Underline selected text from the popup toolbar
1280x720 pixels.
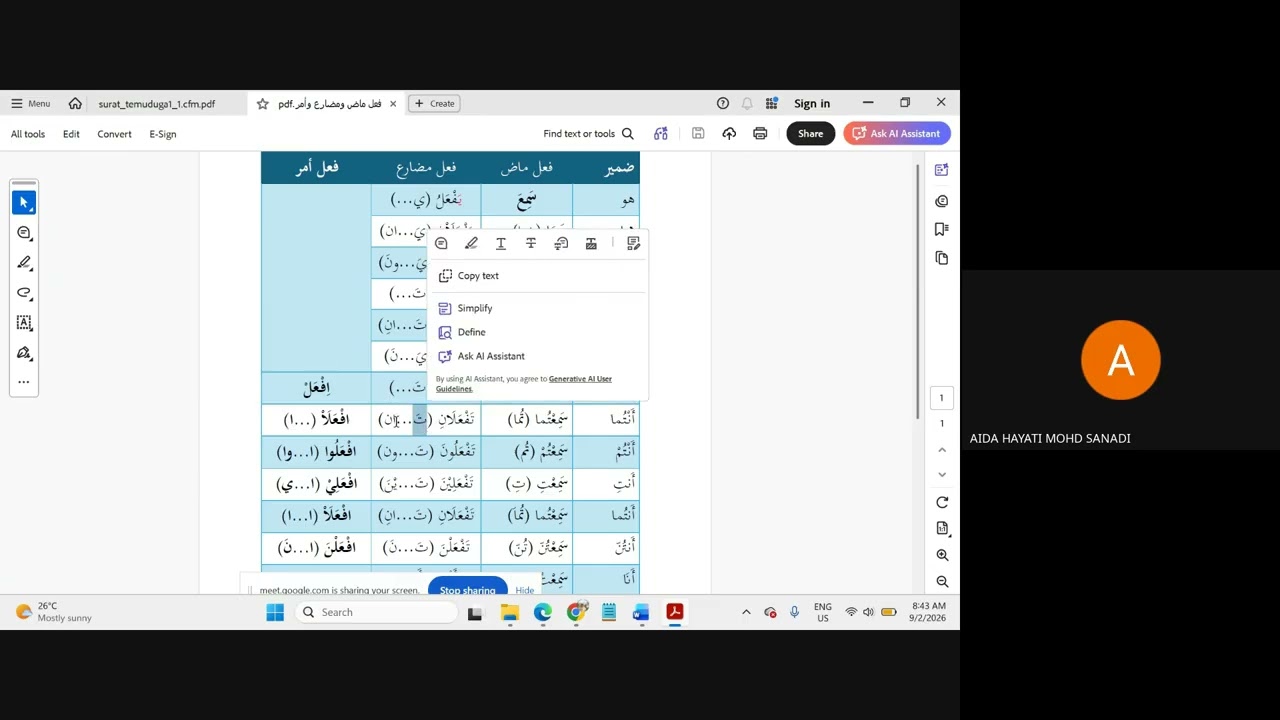tap(501, 243)
